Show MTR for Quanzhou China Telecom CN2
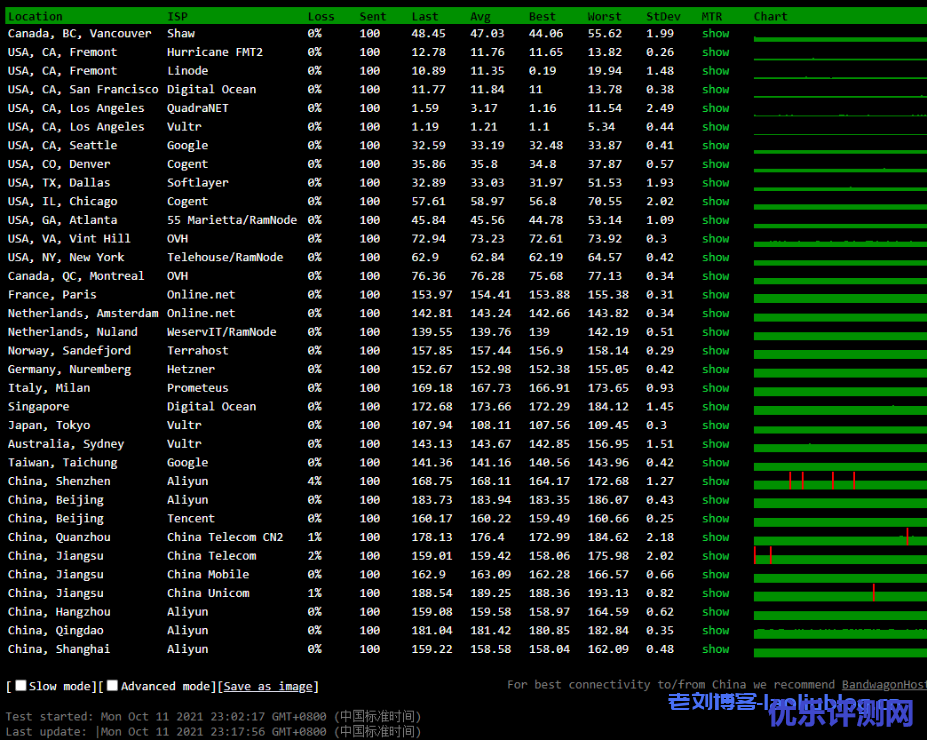927x740 pixels. coord(715,537)
